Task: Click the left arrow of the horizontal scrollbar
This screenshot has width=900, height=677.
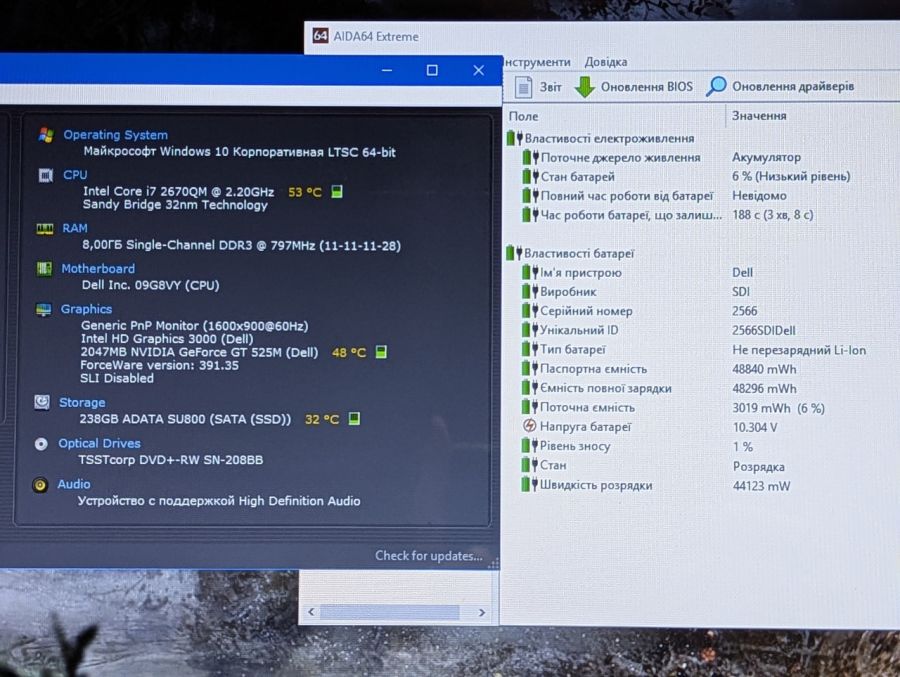Action: [x=311, y=612]
